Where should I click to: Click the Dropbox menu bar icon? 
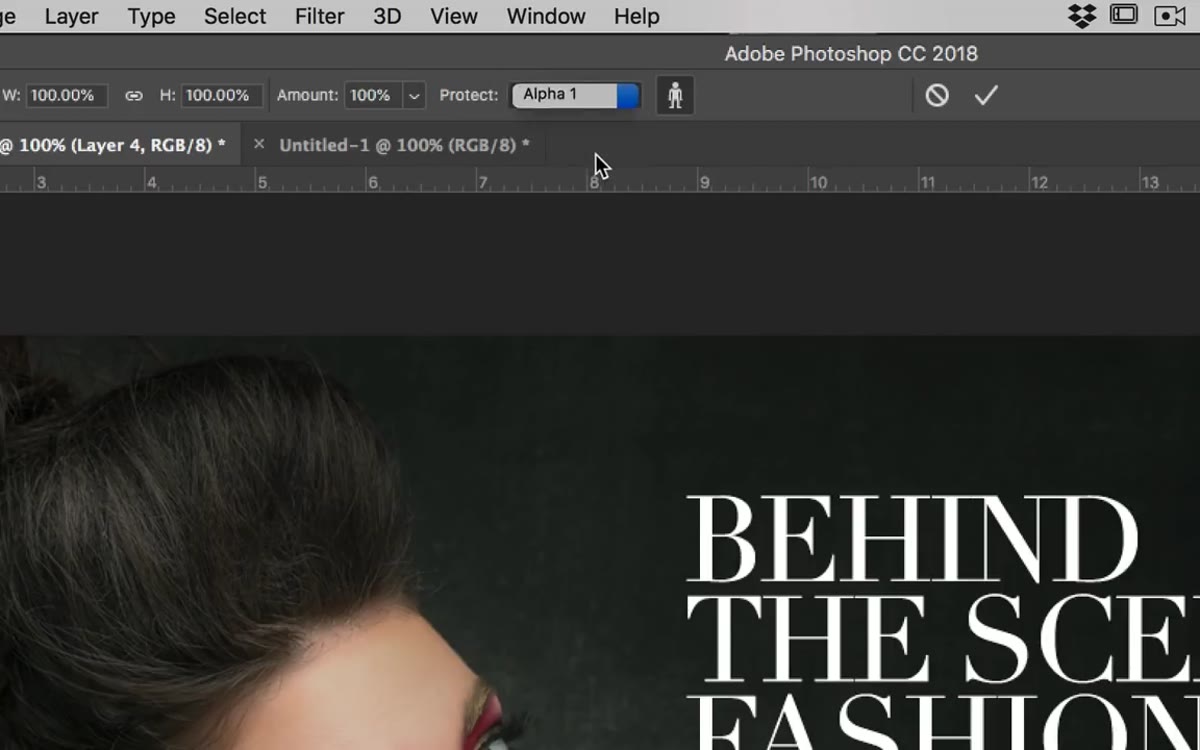1082,16
